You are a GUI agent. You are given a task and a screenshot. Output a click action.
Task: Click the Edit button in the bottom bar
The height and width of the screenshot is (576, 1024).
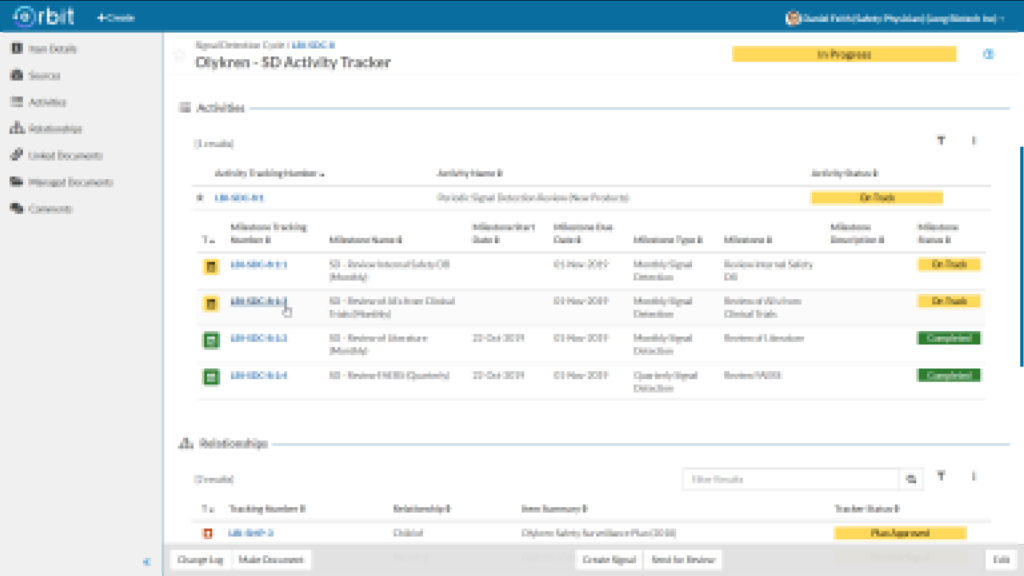point(1001,560)
